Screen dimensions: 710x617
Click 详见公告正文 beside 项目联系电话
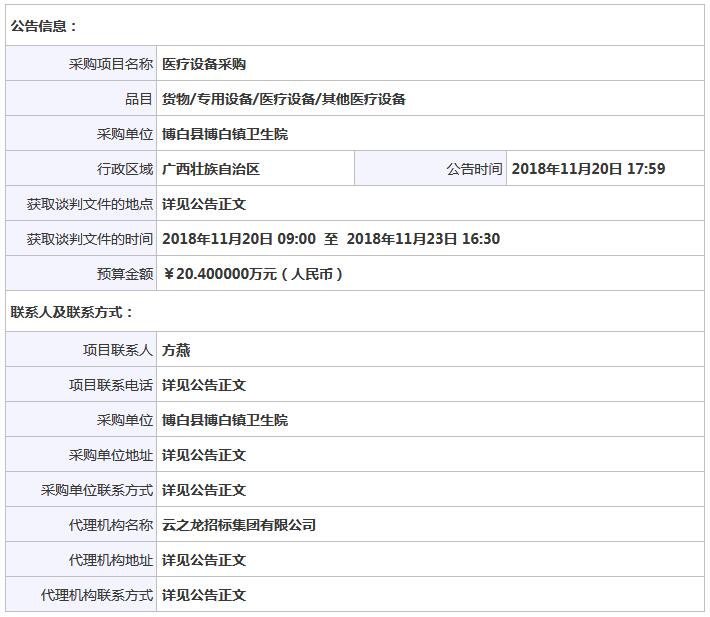click(204, 385)
